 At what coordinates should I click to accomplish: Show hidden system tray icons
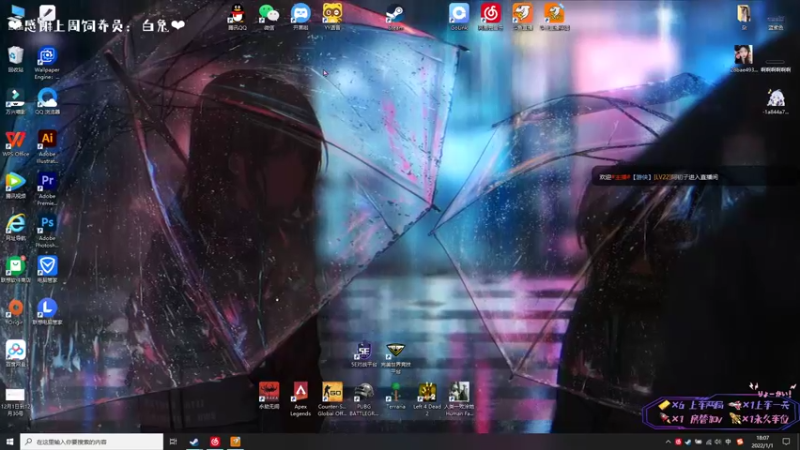point(668,442)
